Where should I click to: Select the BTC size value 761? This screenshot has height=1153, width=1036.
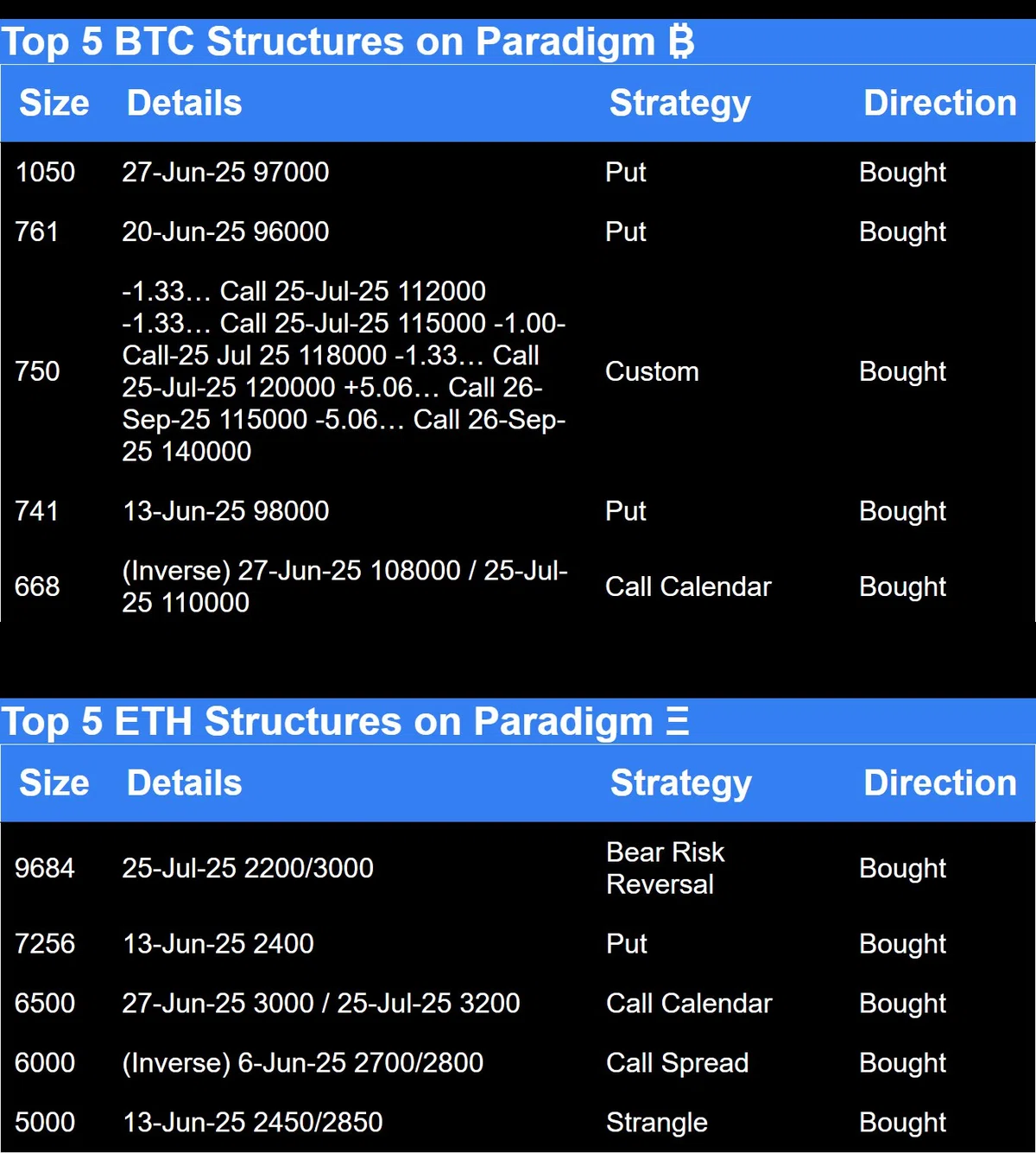[x=36, y=231]
